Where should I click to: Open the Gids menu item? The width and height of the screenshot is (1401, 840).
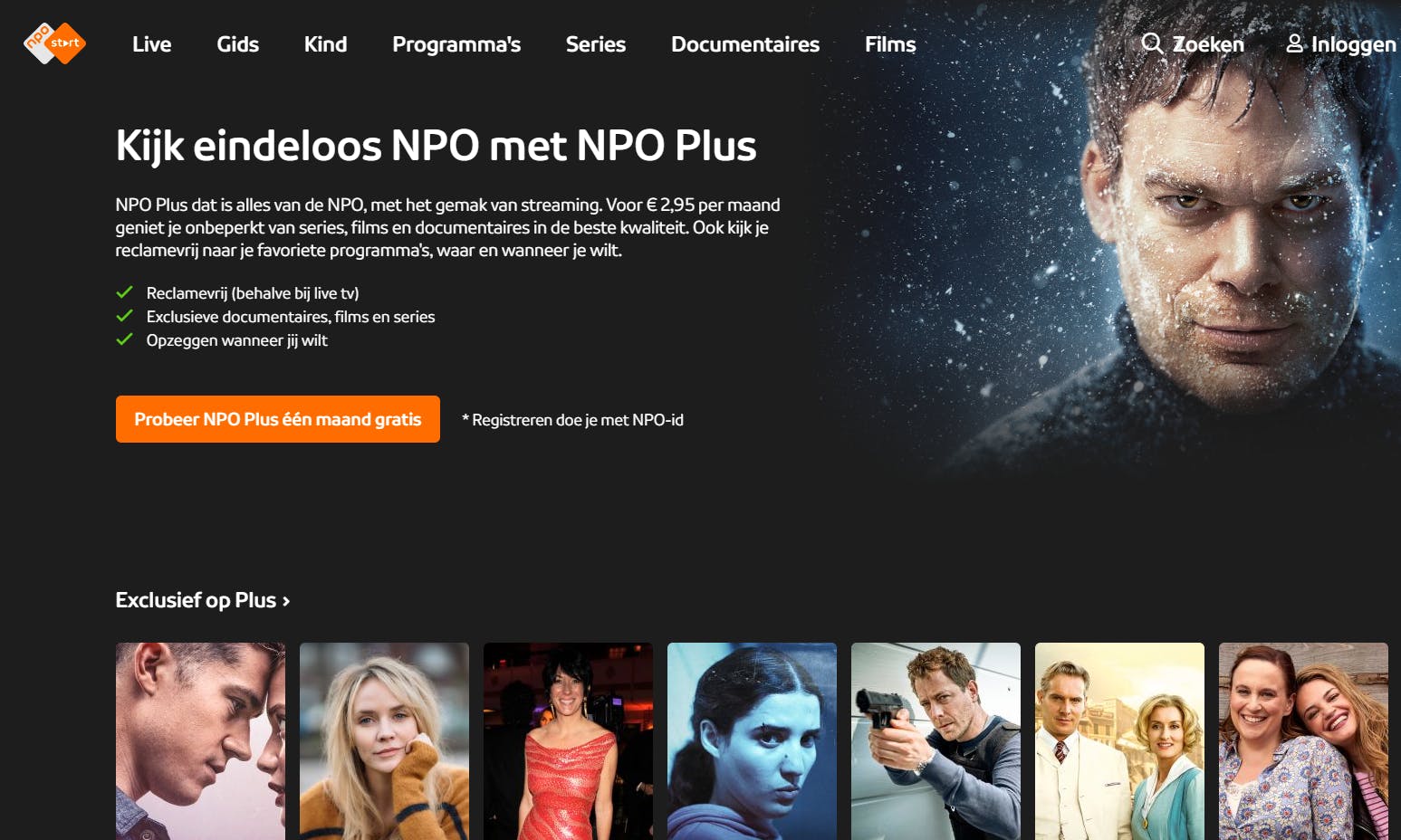pos(237,44)
